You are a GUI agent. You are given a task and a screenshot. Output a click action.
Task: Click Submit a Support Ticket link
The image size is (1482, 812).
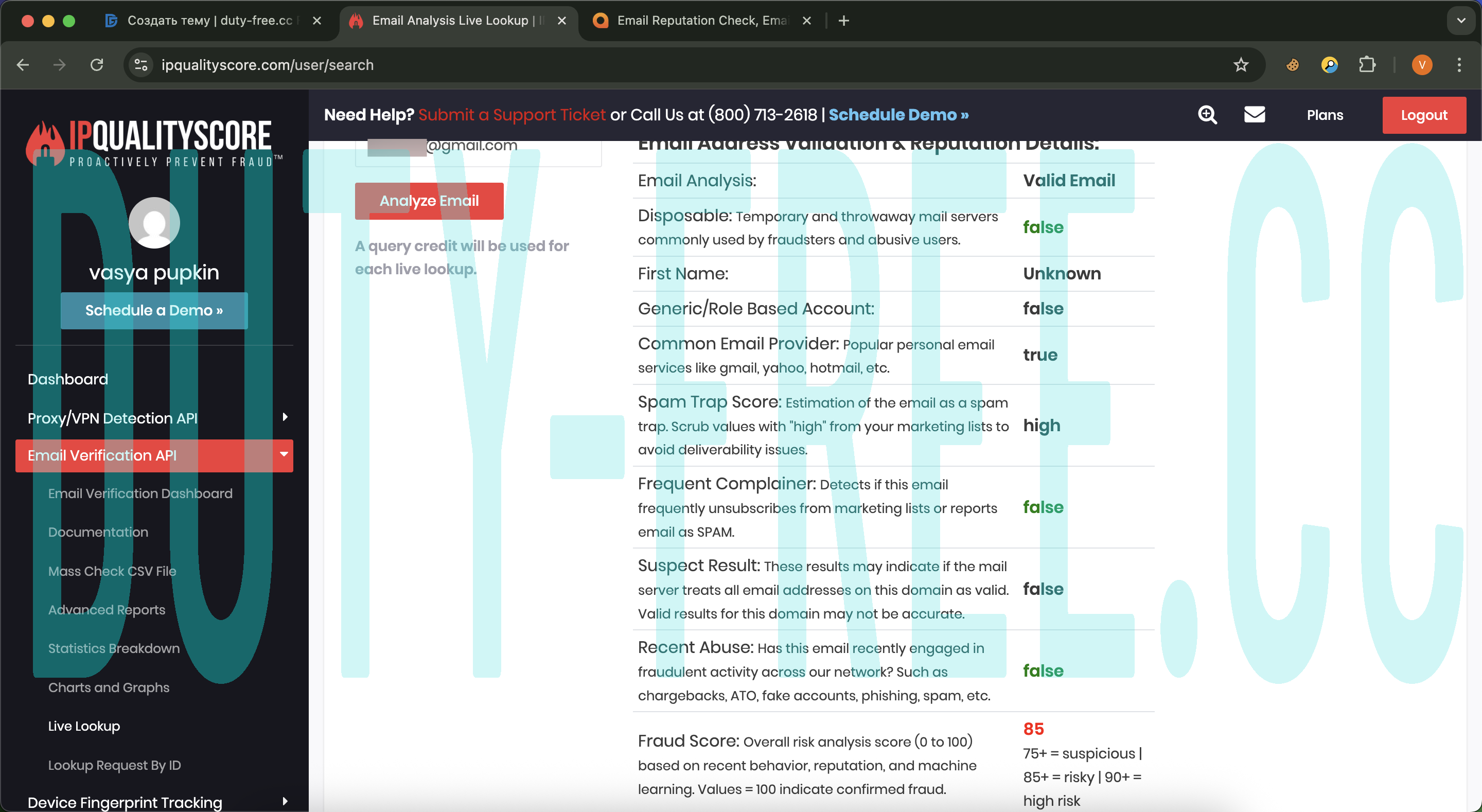(x=511, y=115)
